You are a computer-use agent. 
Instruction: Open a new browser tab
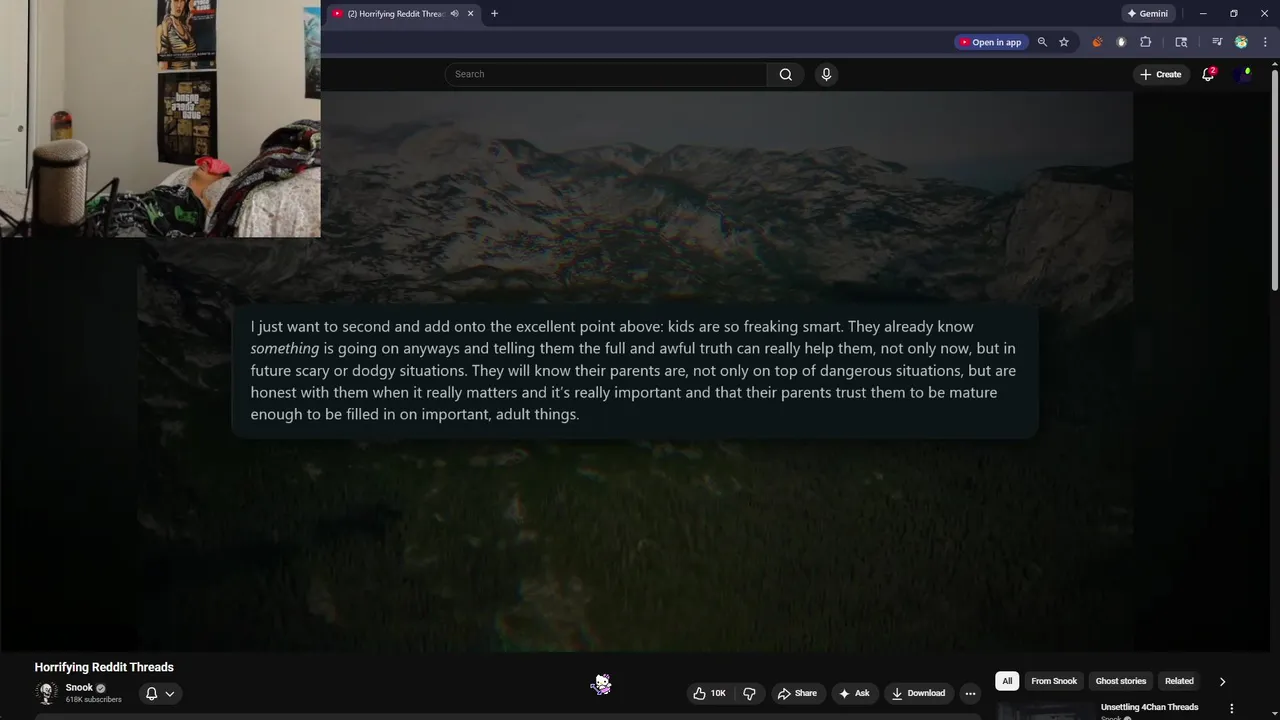click(494, 14)
